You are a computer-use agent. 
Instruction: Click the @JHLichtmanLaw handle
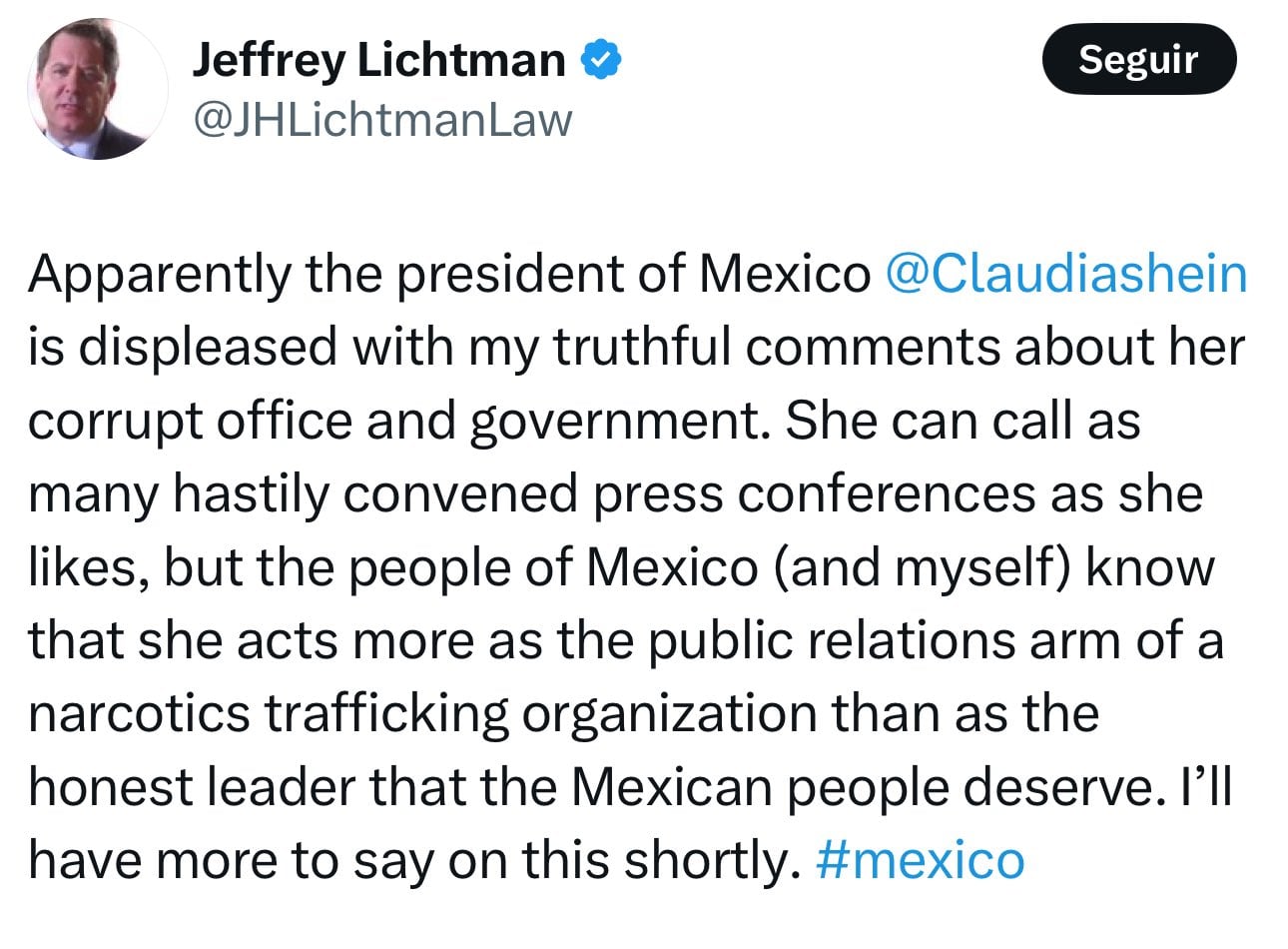pos(381,120)
